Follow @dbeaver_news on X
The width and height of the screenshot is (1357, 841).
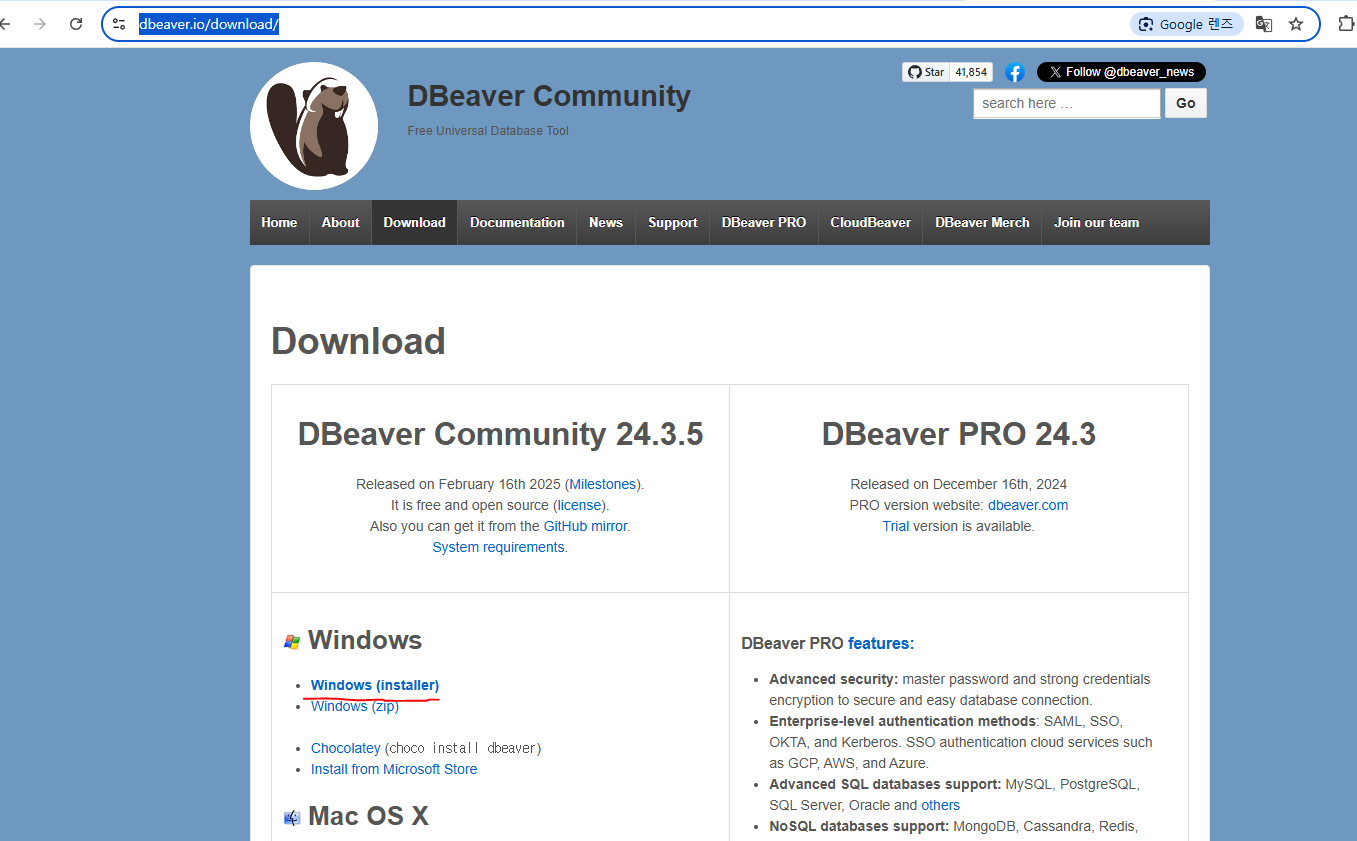pos(1121,72)
